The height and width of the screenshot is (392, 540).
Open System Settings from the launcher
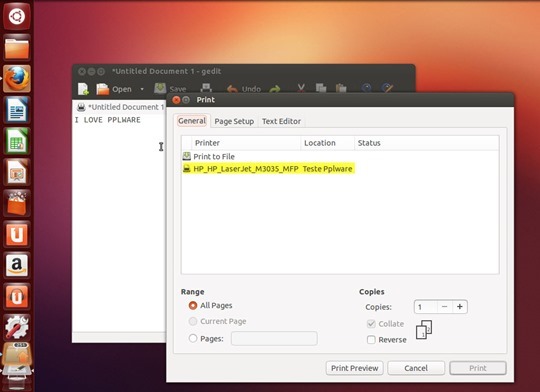pos(17,327)
